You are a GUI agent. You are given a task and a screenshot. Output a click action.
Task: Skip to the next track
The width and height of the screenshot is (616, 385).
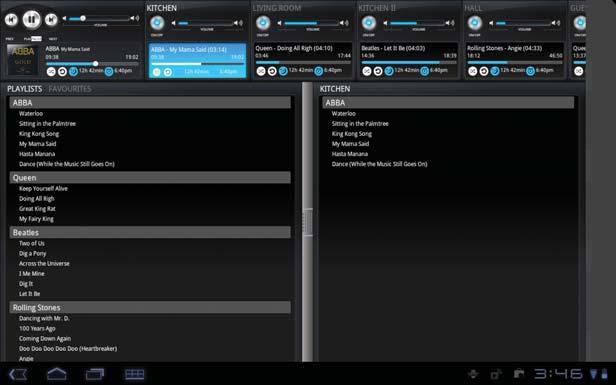click(51, 19)
